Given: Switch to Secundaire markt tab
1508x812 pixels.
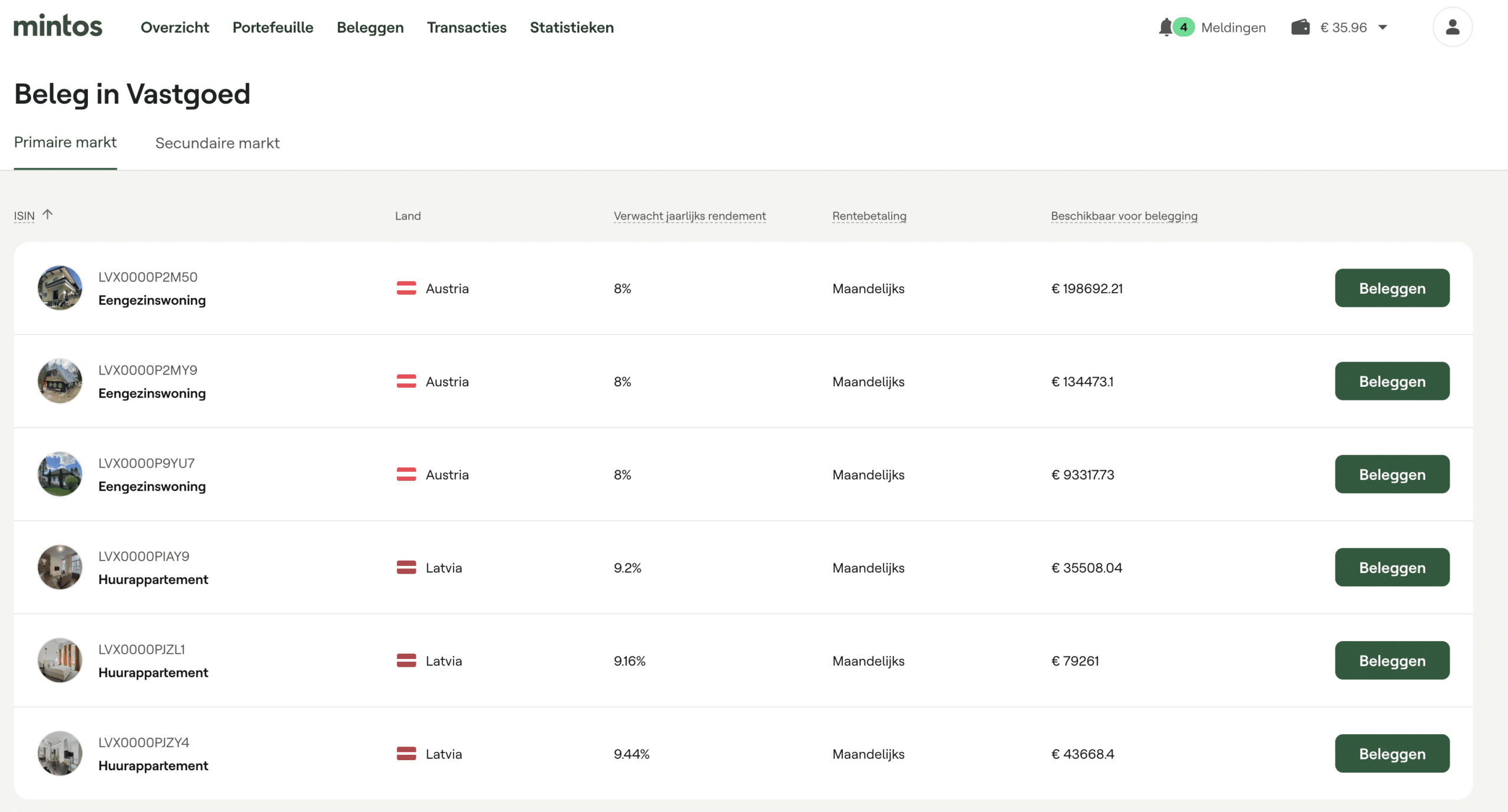Looking at the screenshot, I should pos(217,143).
